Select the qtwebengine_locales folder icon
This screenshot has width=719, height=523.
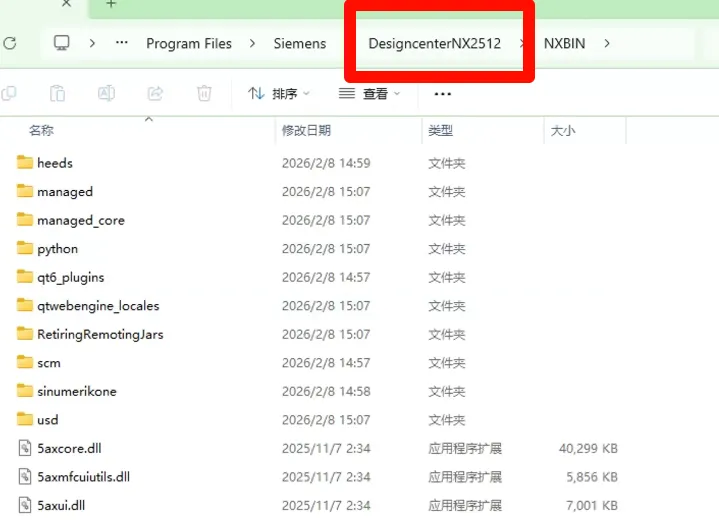(x=25, y=305)
